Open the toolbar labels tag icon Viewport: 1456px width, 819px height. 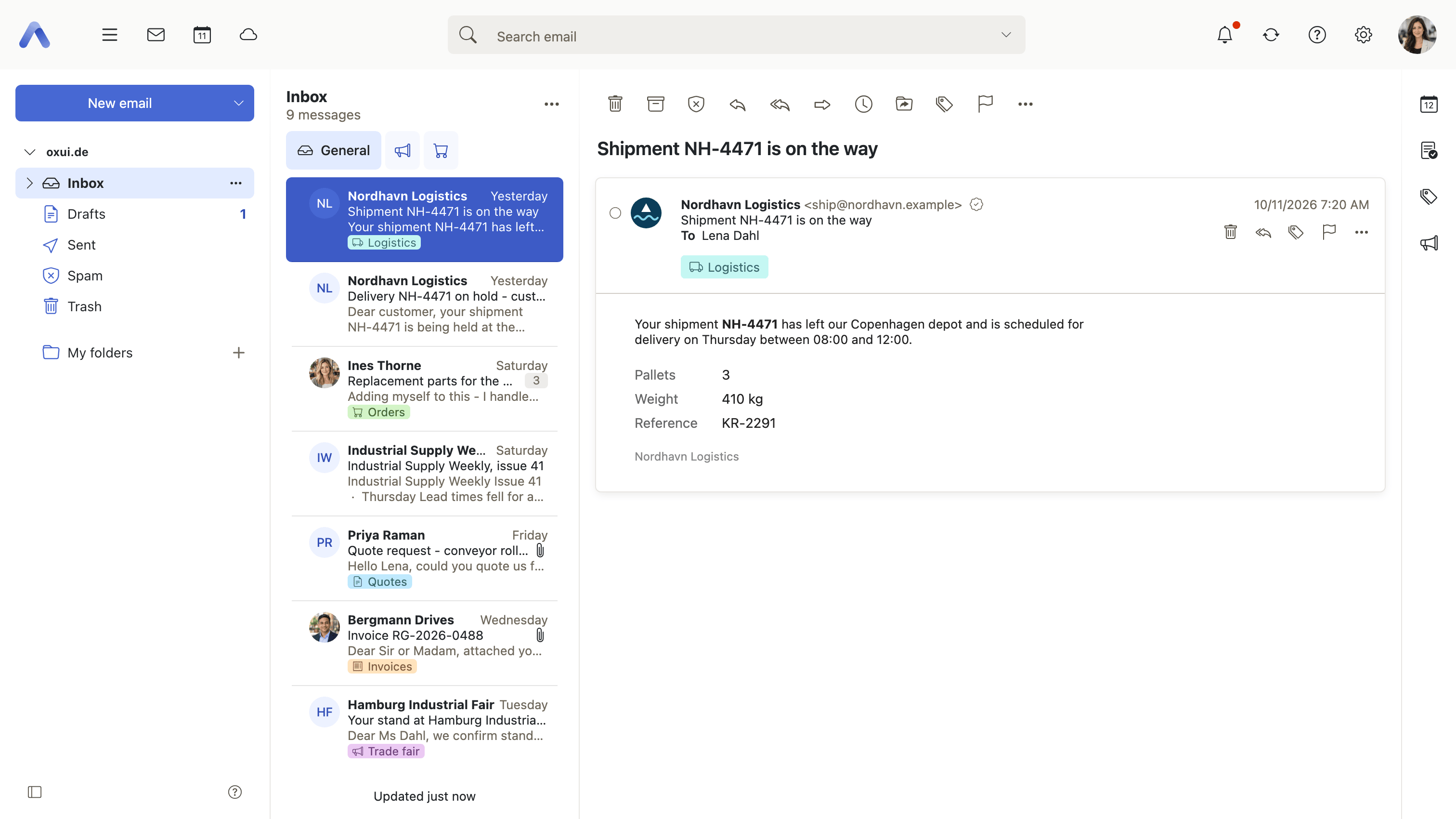pyautogui.click(x=944, y=104)
